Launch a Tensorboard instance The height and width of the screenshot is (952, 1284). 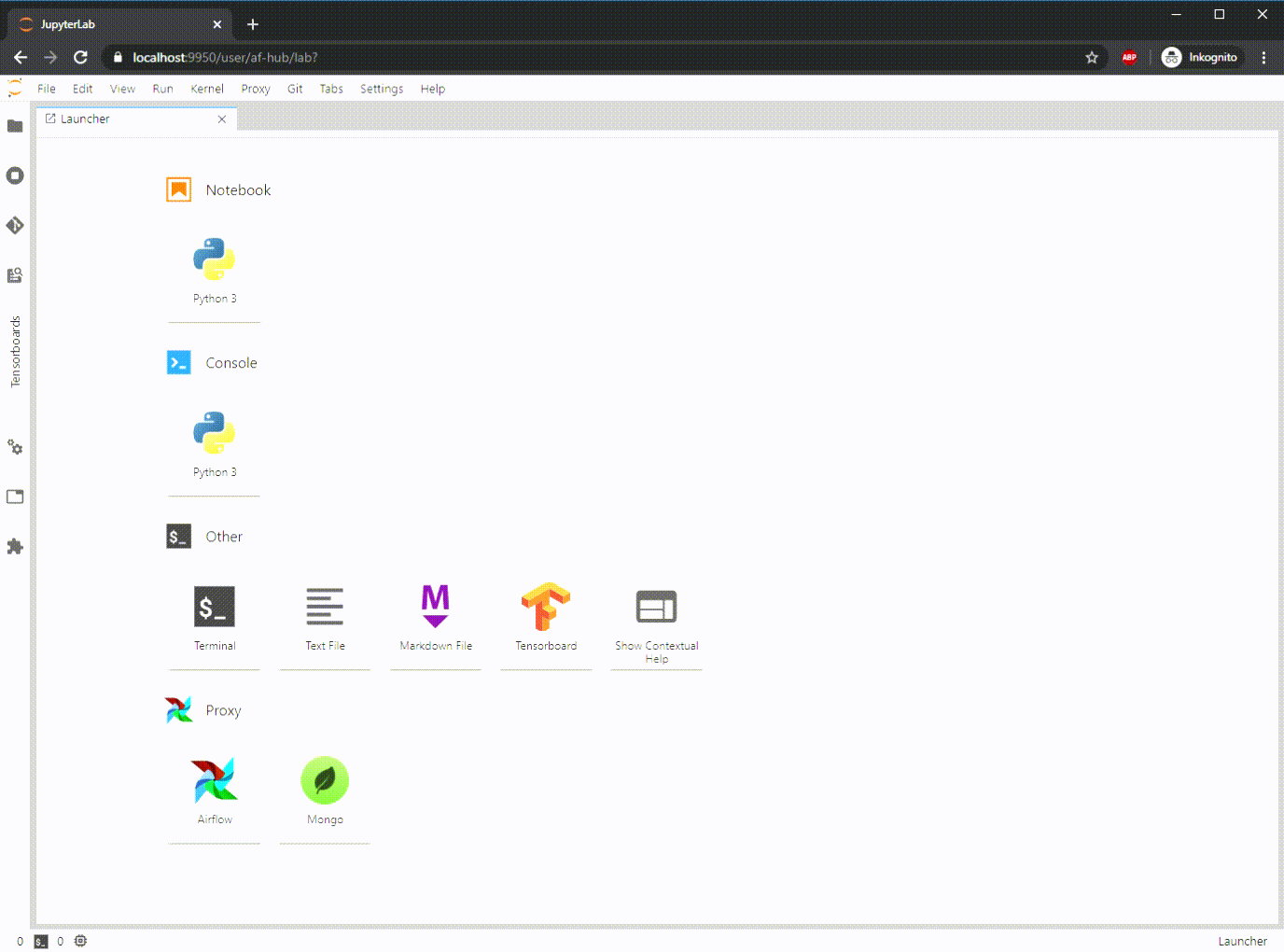tap(546, 616)
